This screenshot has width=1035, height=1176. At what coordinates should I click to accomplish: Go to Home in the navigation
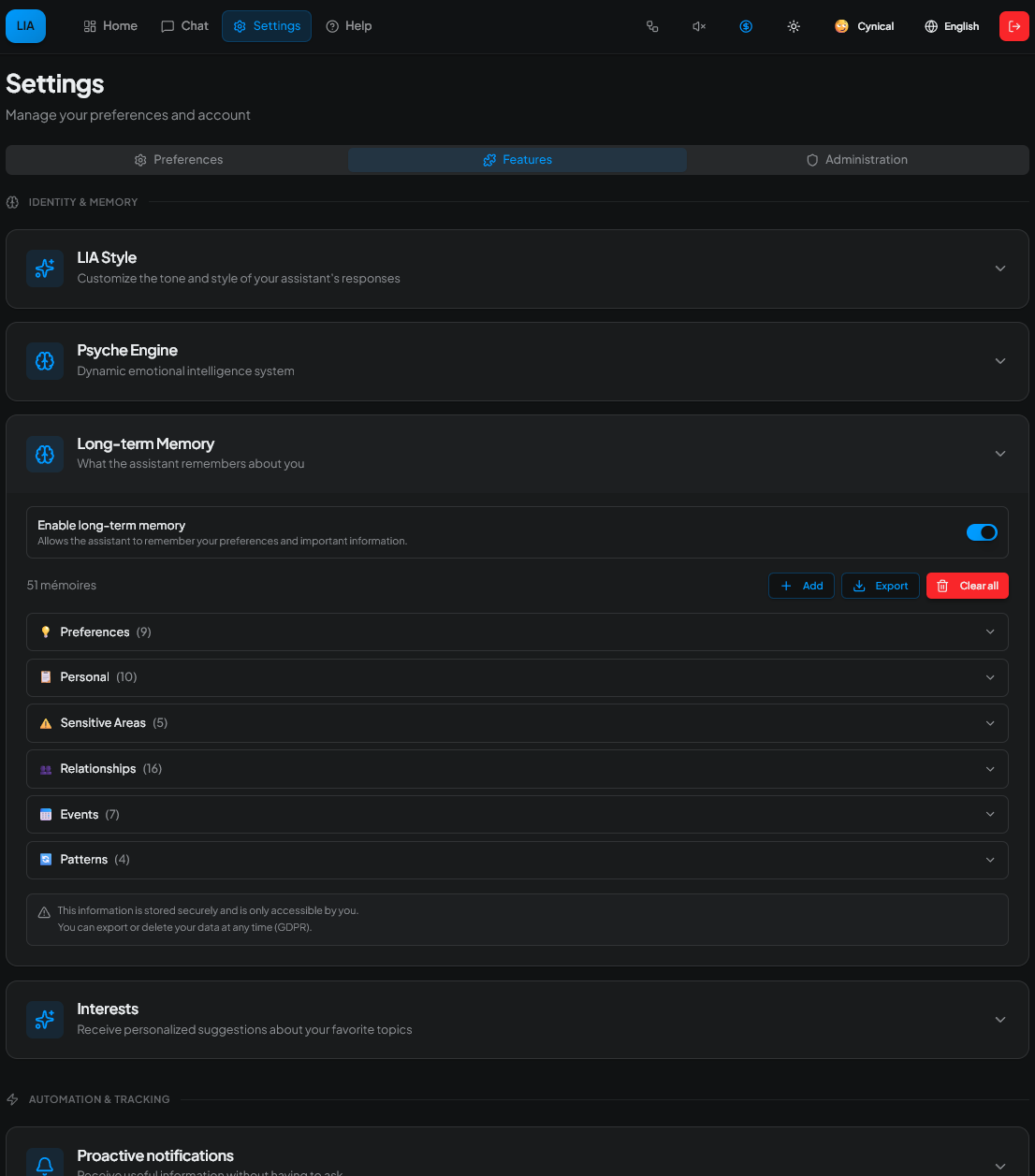tap(110, 26)
